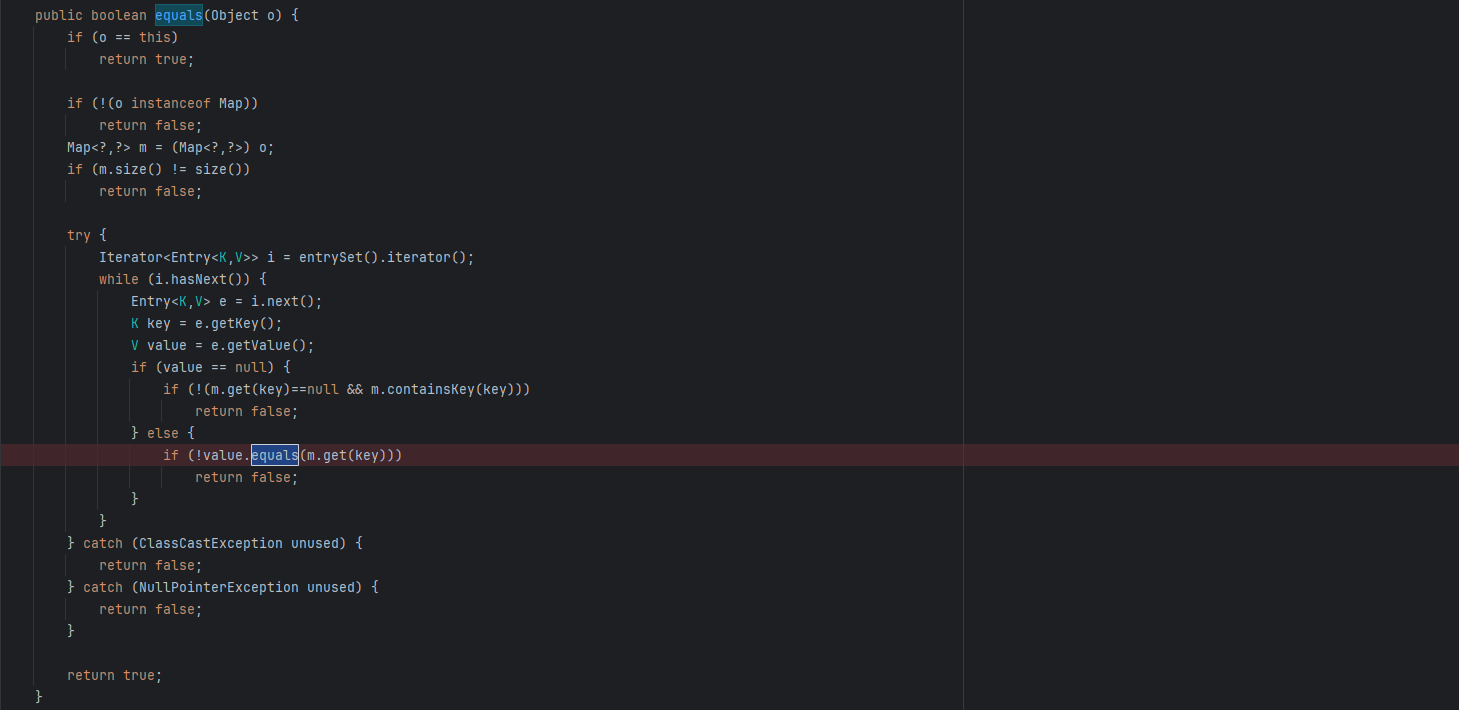Click the ClassCastException type name
The height and width of the screenshot is (710, 1459).
pyautogui.click(x=210, y=543)
